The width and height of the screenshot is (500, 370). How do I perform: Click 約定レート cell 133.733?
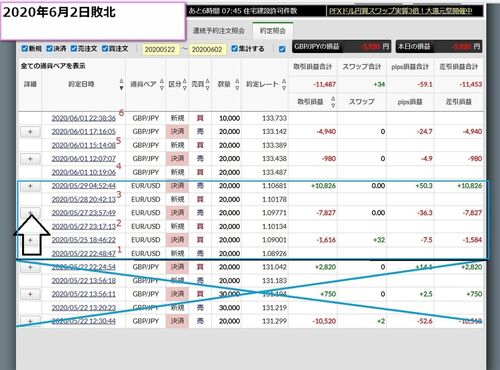click(x=274, y=118)
